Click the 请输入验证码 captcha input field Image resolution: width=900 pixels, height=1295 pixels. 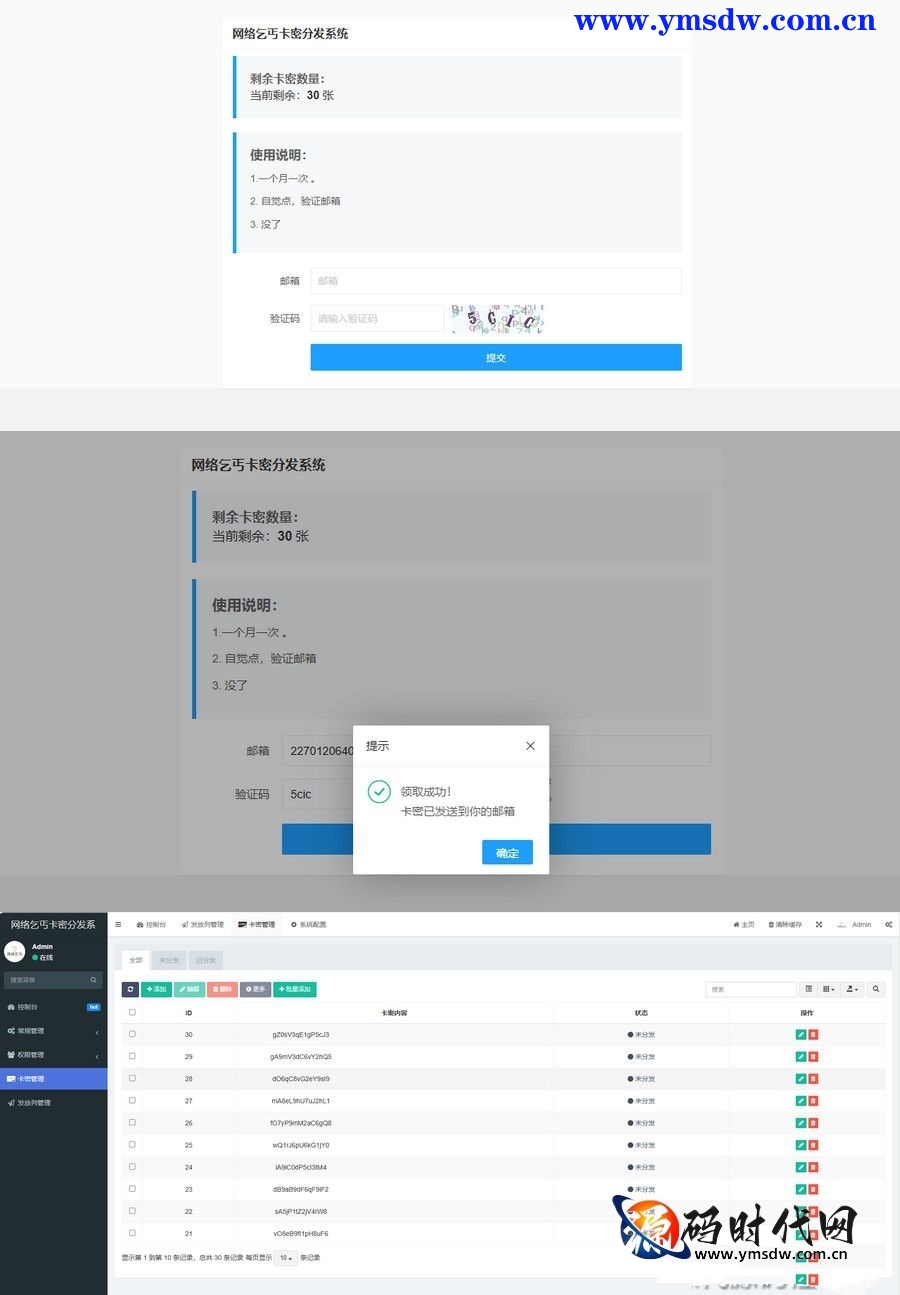coord(377,319)
